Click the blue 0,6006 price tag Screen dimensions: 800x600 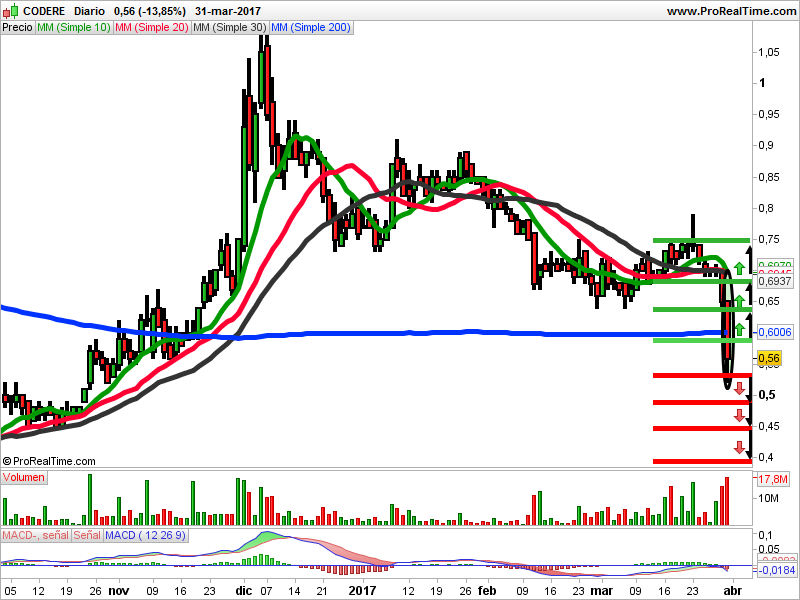tap(774, 332)
